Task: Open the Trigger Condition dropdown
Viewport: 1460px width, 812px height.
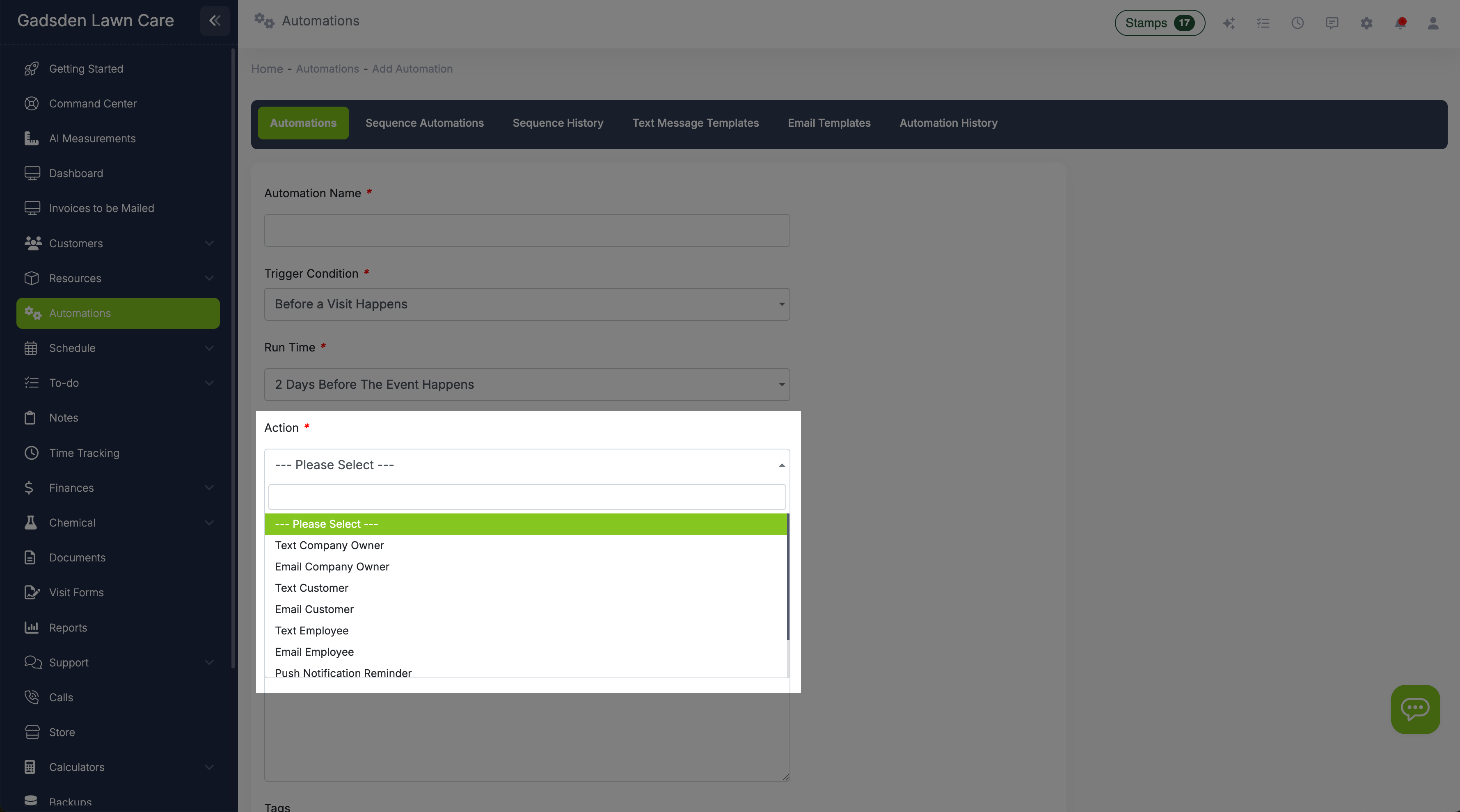Action: coord(526,304)
